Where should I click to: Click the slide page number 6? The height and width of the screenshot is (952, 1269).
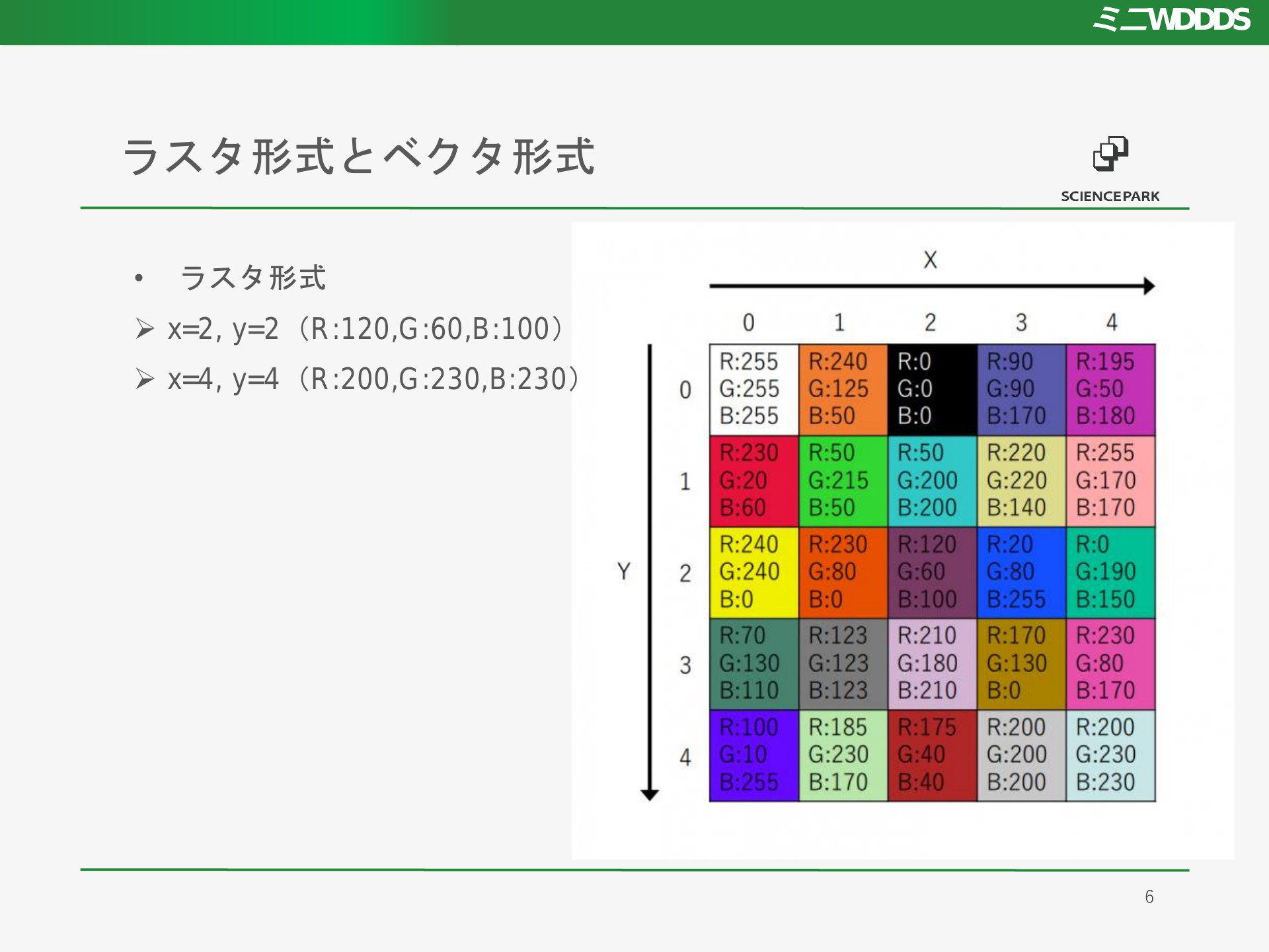[x=1149, y=897]
